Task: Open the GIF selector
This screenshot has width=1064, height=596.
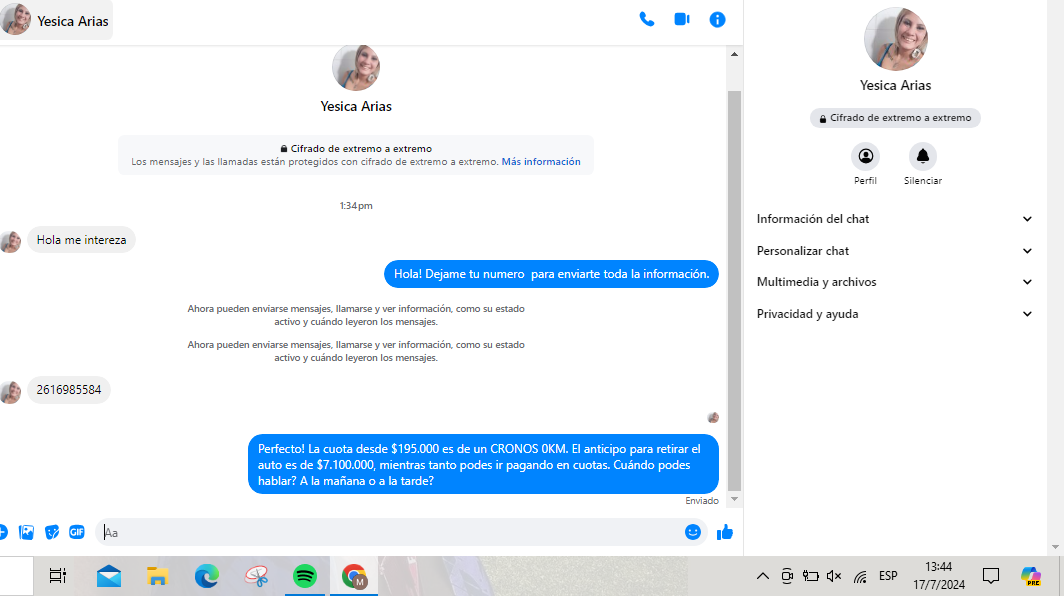Action: pos(77,532)
